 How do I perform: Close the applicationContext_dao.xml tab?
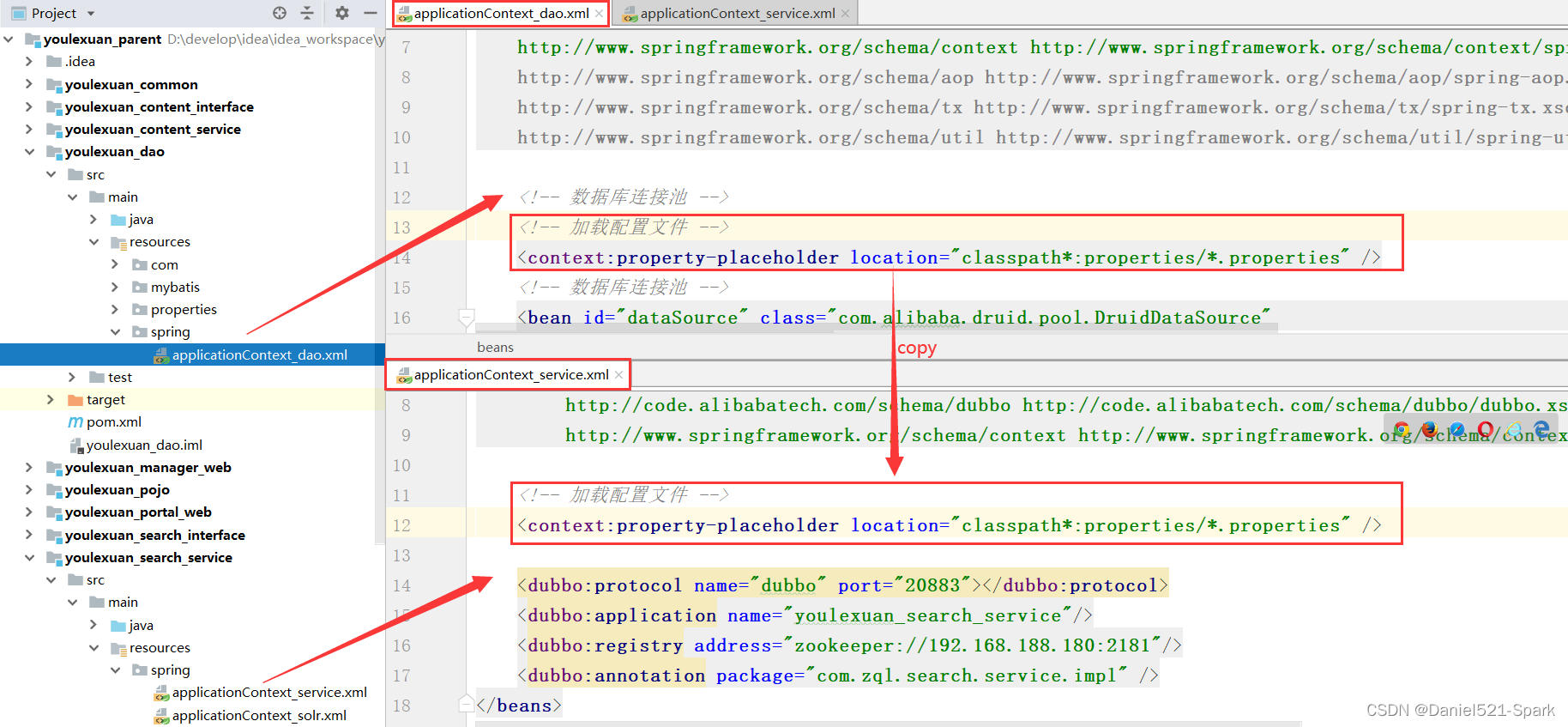(x=599, y=14)
